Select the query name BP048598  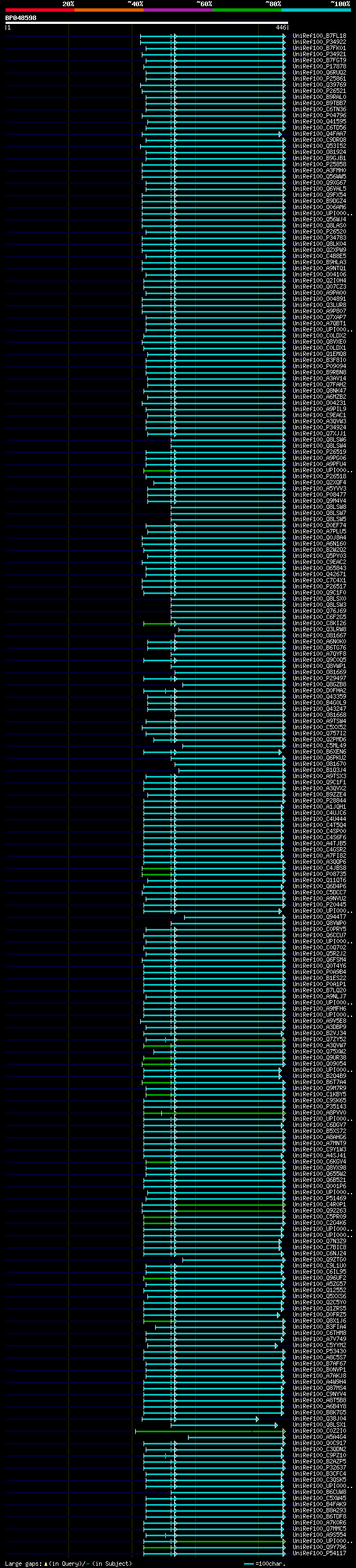(x=21, y=18)
